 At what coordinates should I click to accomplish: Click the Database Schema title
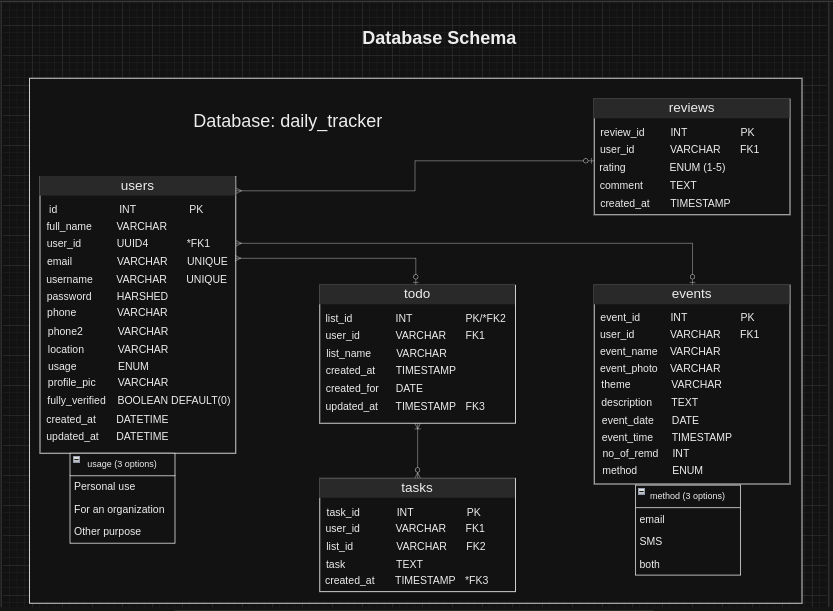click(x=439, y=38)
